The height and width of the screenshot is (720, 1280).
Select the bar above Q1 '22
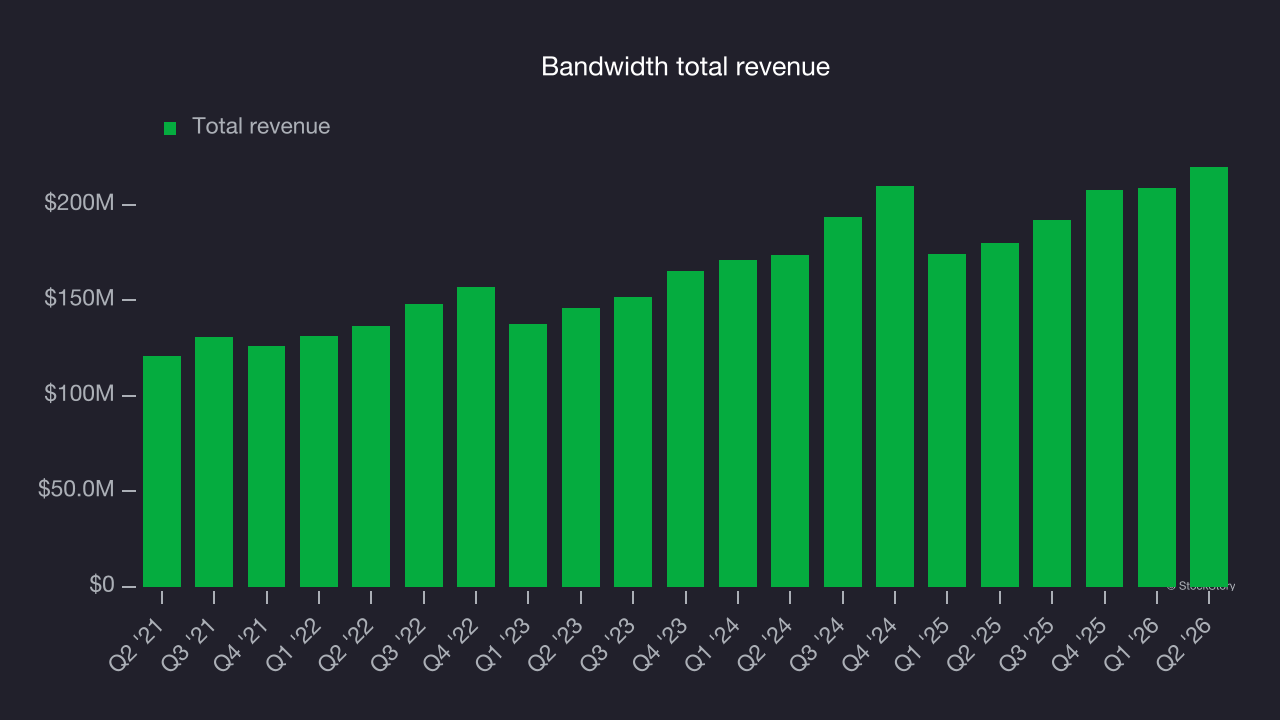tap(319, 461)
